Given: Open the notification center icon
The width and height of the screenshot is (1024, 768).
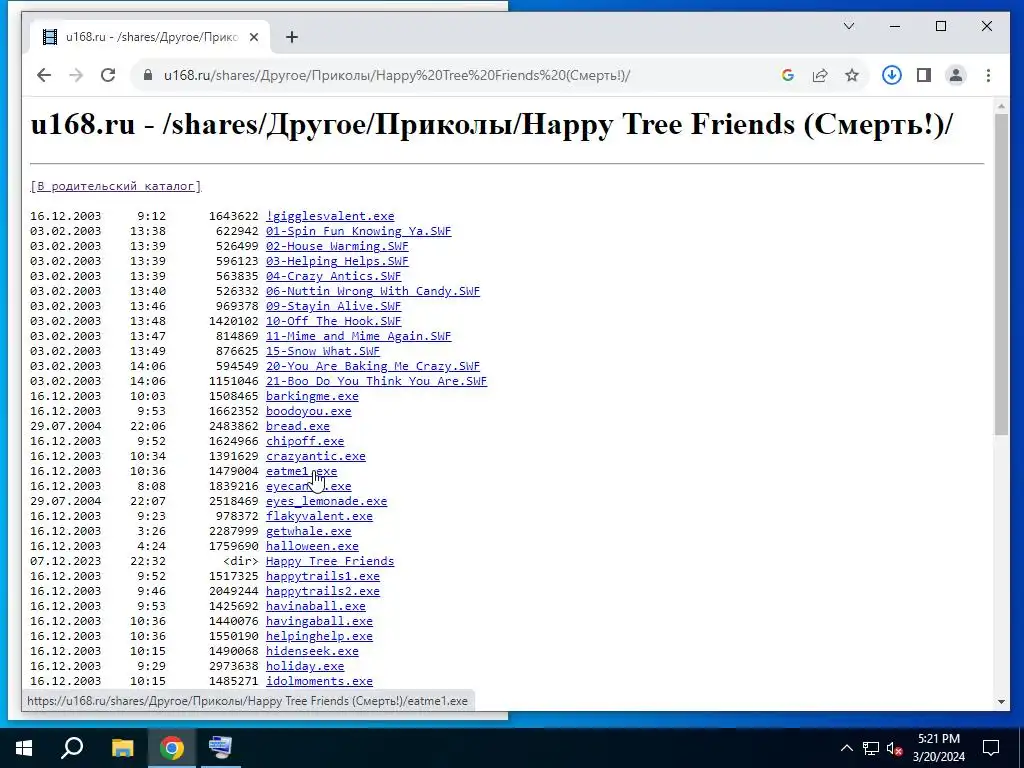Looking at the screenshot, I should pos(991,748).
